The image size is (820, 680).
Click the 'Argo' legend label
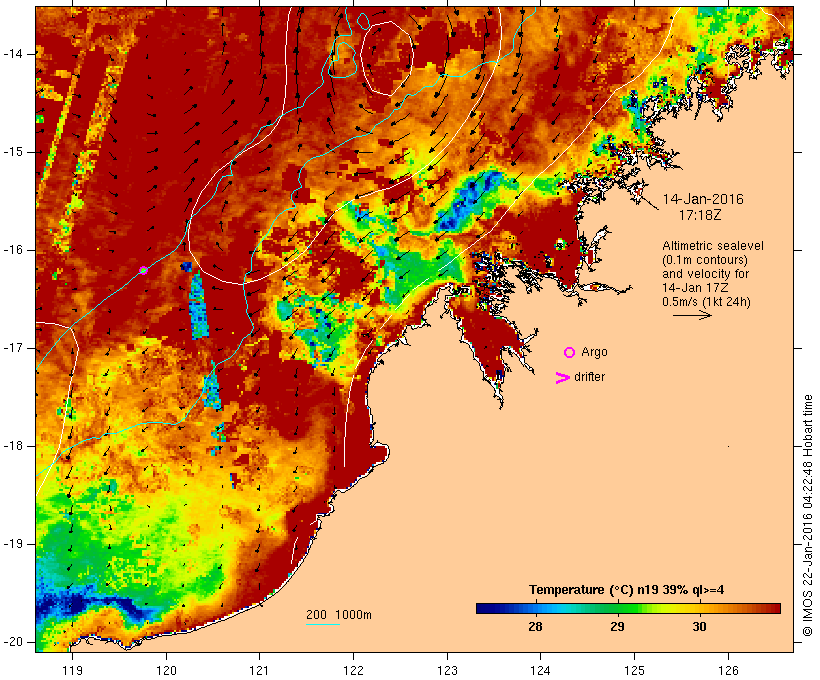tap(594, 352)
